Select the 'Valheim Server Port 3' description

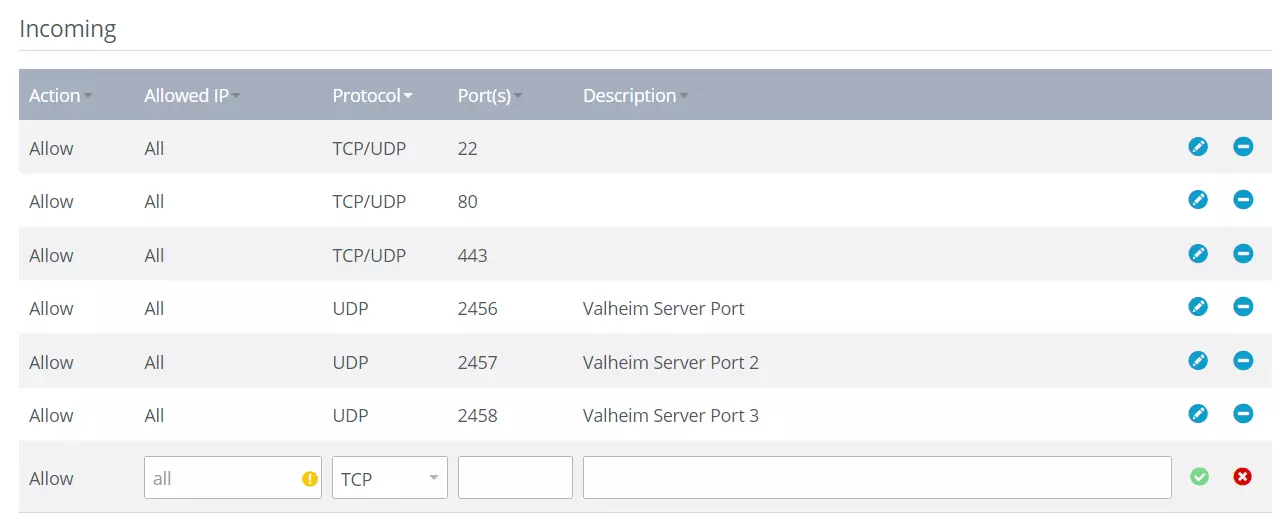point(671,415)
